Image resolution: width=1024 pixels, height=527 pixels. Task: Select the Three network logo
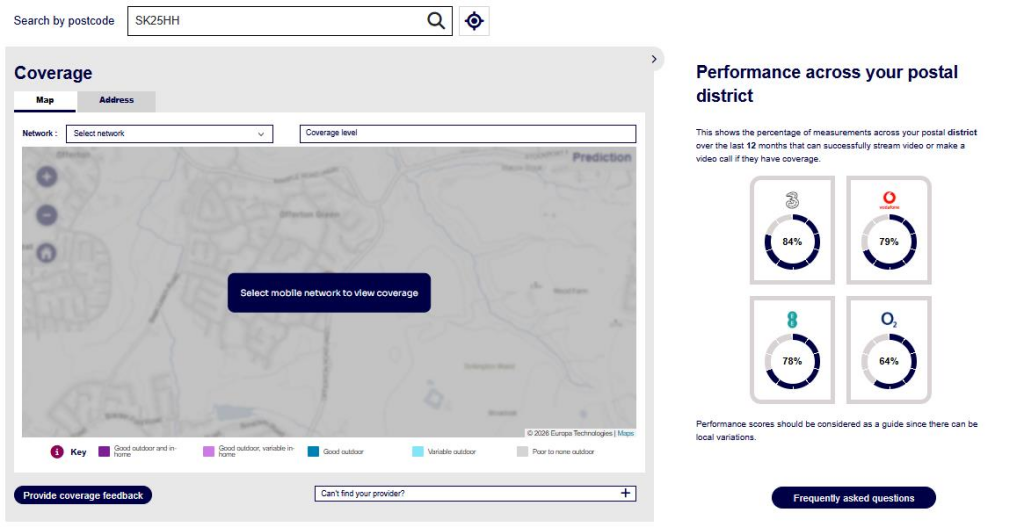(792, 200)
